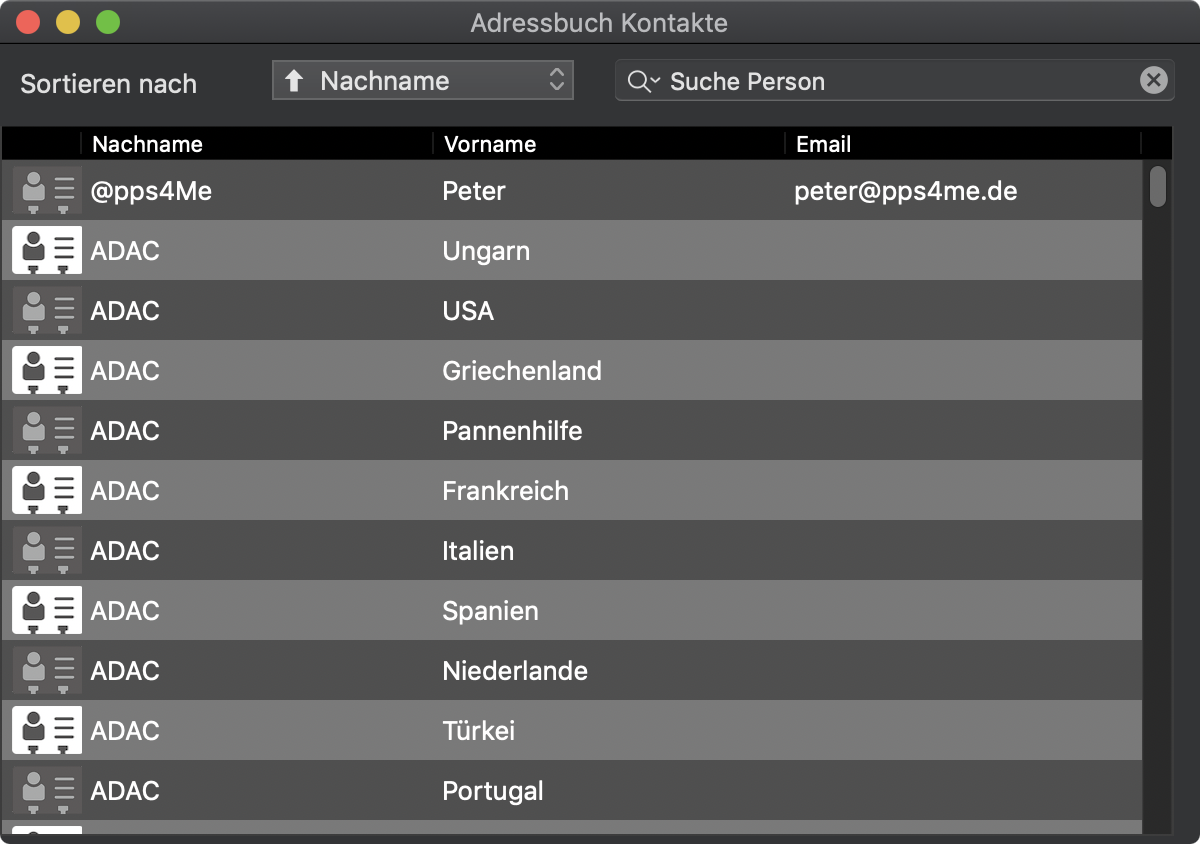This screenshot has width=1200, height=844.
Task: Open the search options magnifier menu
Action: (x=643, y=82)
